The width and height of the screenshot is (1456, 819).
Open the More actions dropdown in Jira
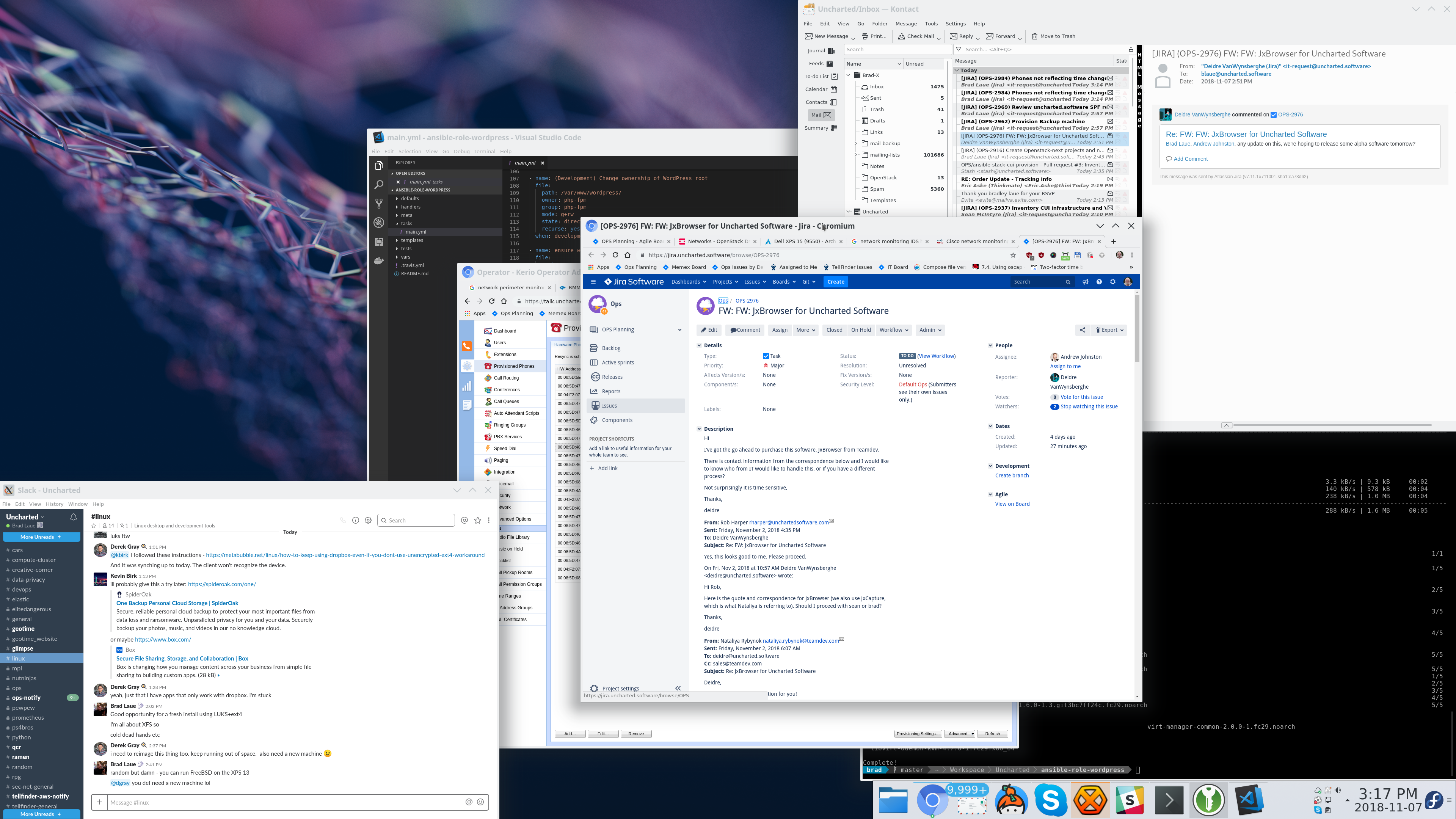pyautogui.click(x=806, y=330)
